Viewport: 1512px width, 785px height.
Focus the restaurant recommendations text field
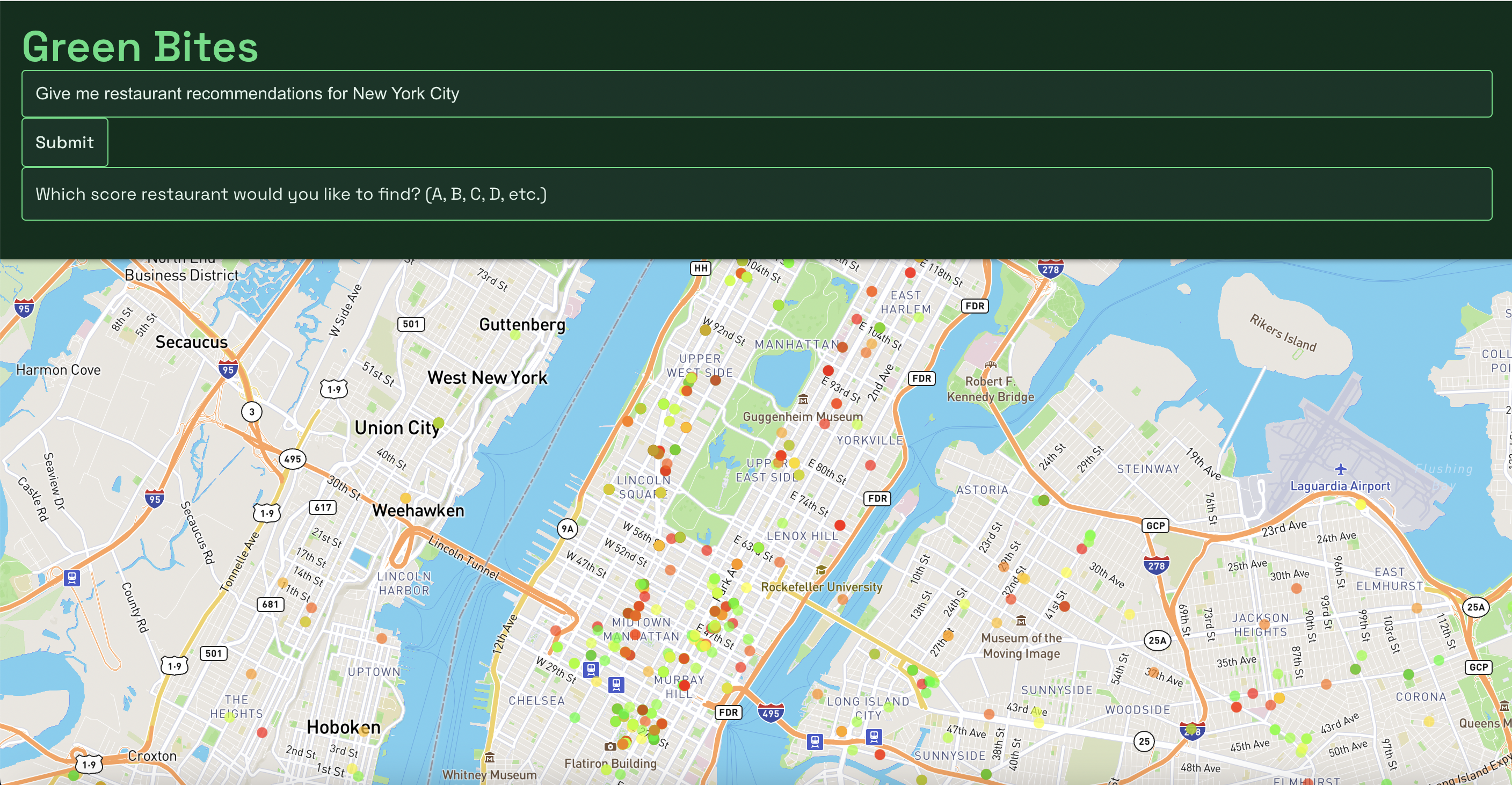756,94
